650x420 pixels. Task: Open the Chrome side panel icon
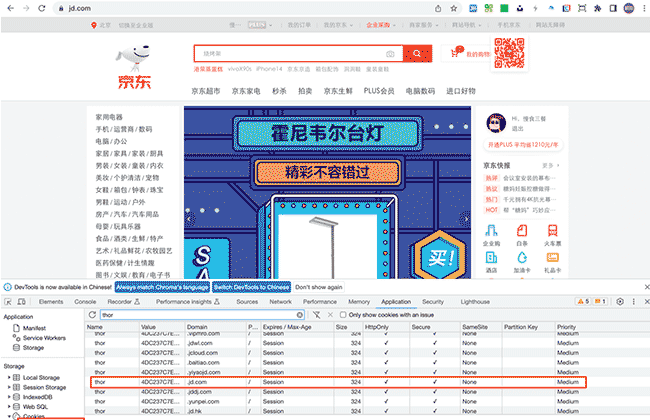pyautogui.click(x=613, y=8)
